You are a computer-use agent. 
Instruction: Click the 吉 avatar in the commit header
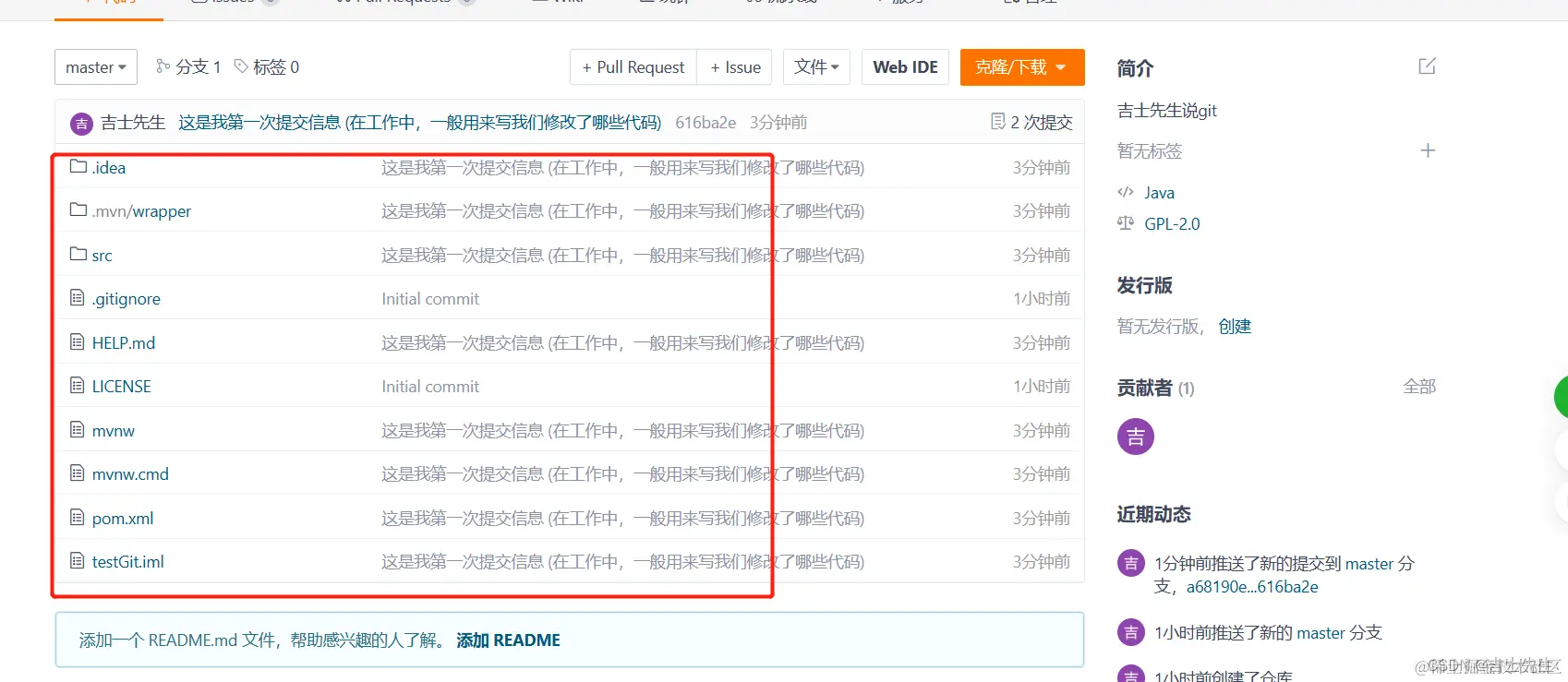(81, 124)
